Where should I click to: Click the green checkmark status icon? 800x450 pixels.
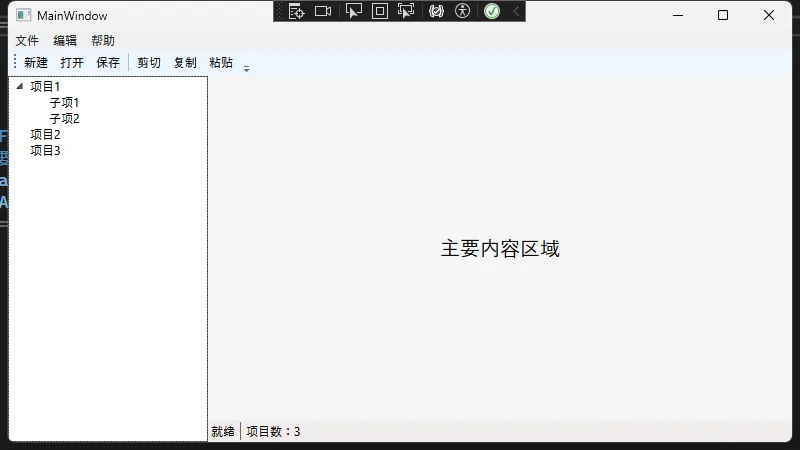coord(492,11)
